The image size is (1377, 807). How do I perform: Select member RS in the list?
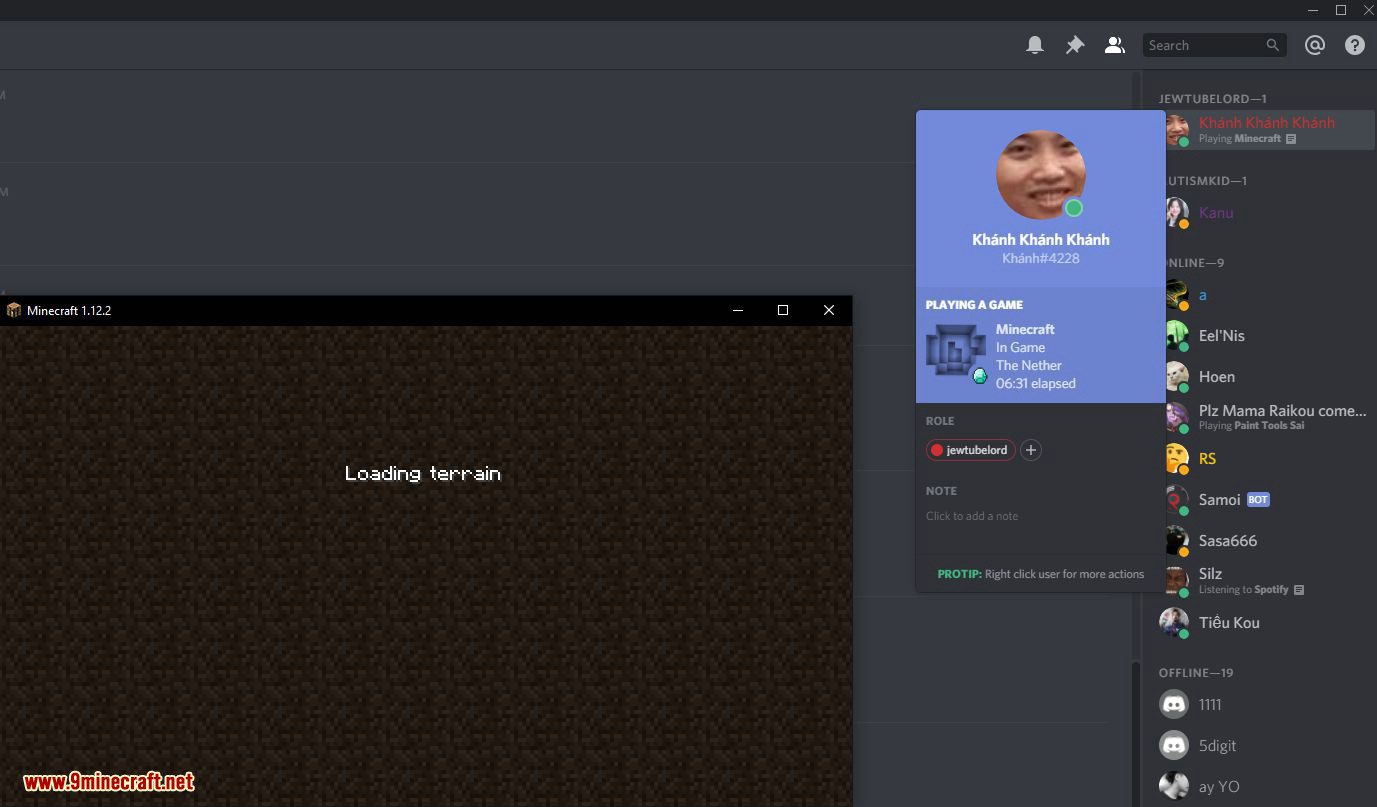click(1265, 459)
